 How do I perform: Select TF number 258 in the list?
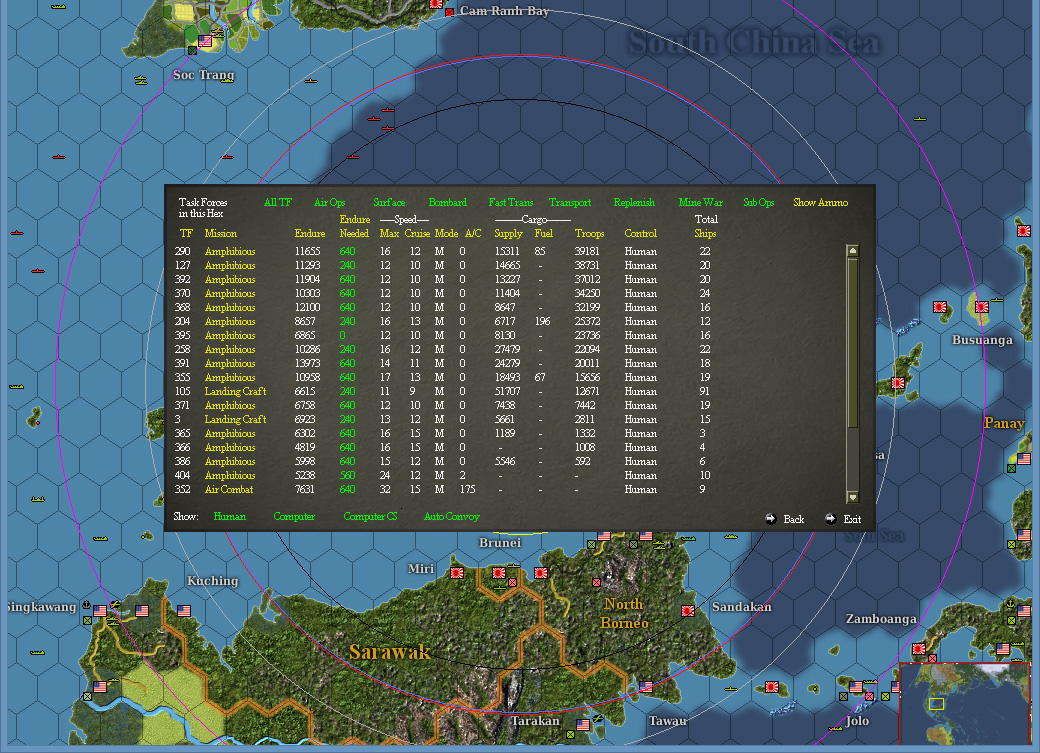(182, 350)
